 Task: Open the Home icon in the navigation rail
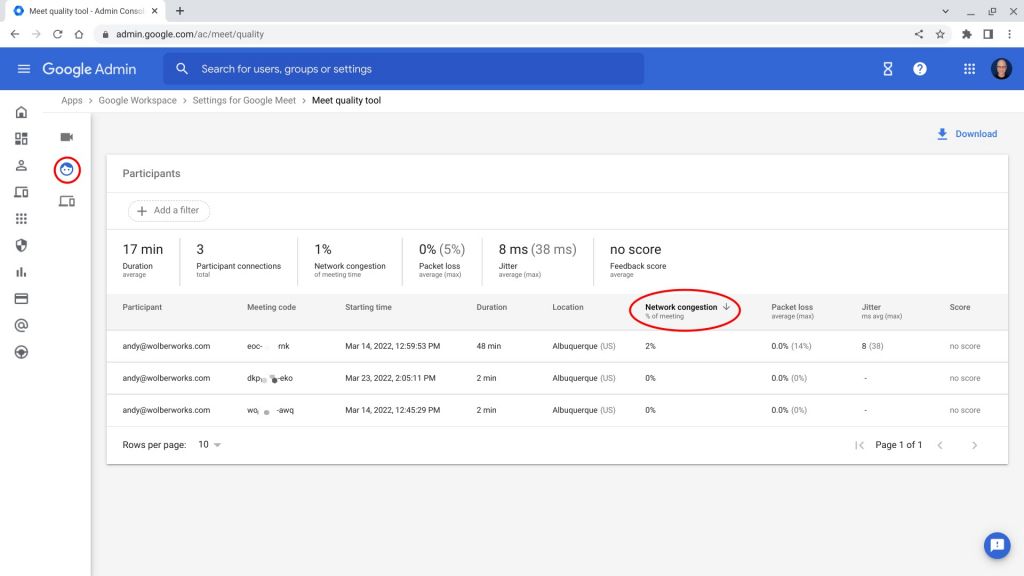click(25, 112)
